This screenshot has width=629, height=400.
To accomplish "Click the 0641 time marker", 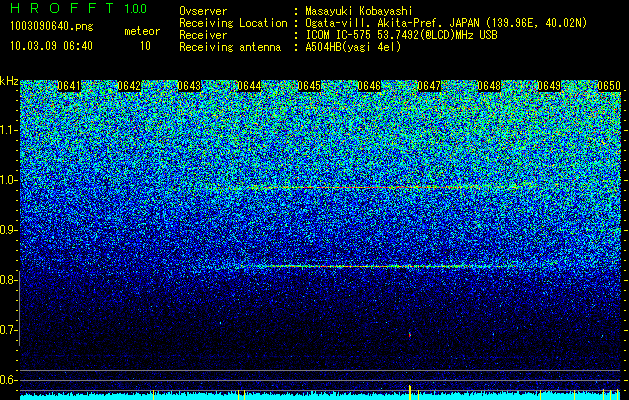I will [69, 86].
